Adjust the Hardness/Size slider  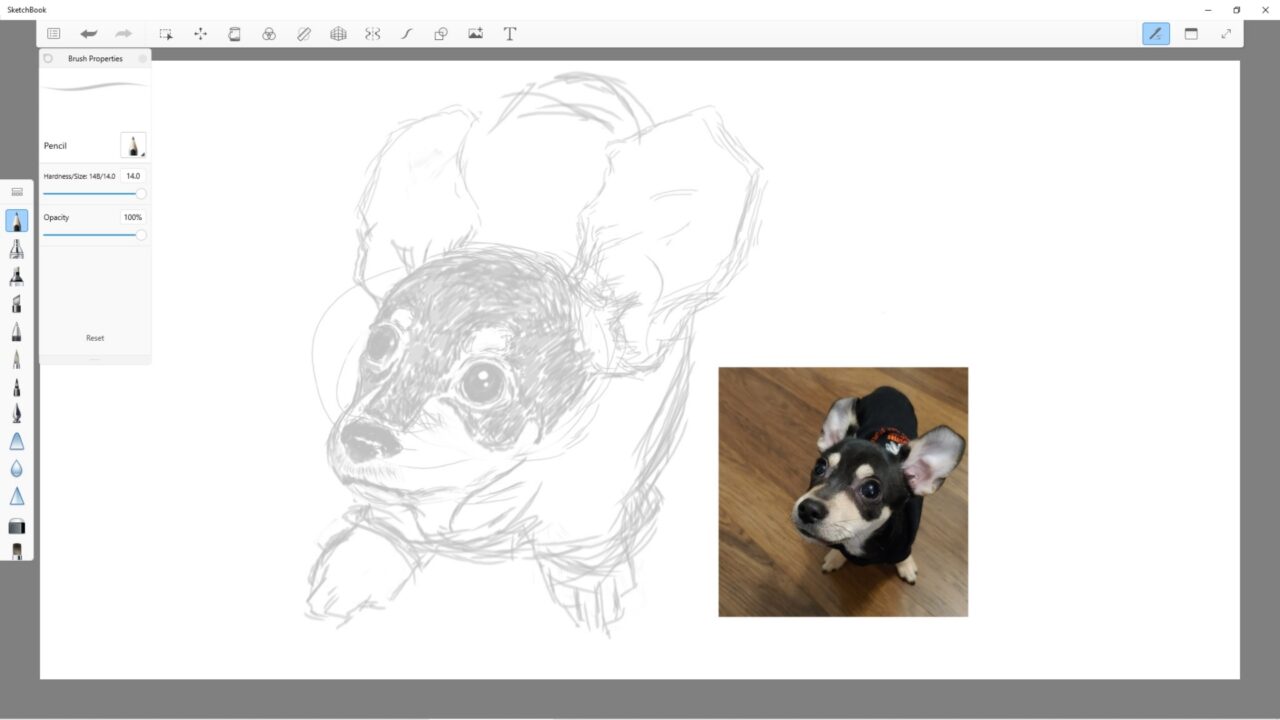94,193
